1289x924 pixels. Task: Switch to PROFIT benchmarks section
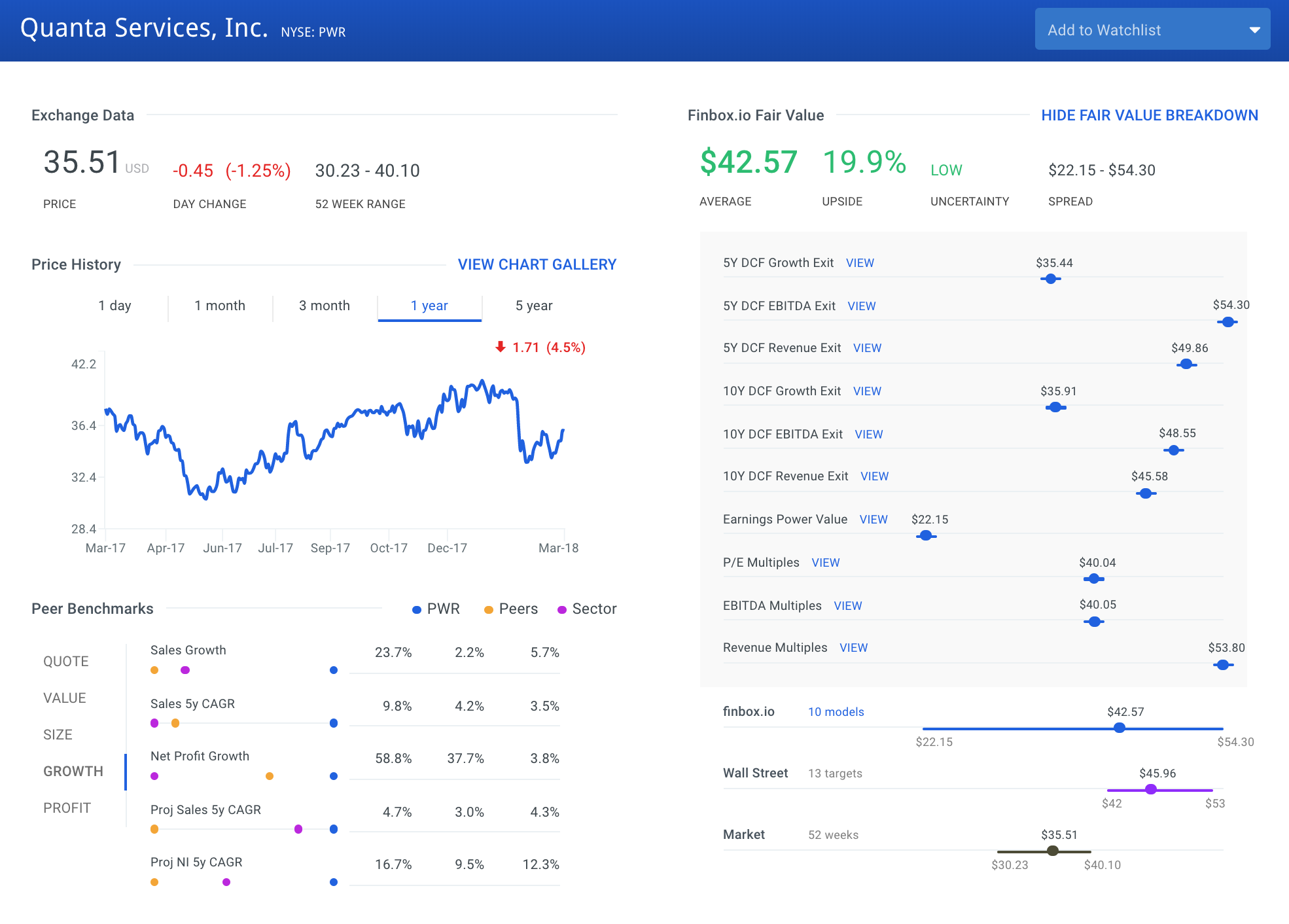pyautogui.click(x=67, y=808)
